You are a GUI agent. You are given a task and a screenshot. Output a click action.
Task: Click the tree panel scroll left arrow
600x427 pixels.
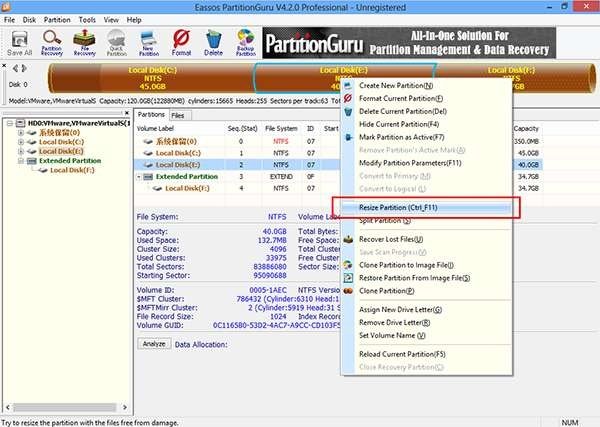coord(8,407)
